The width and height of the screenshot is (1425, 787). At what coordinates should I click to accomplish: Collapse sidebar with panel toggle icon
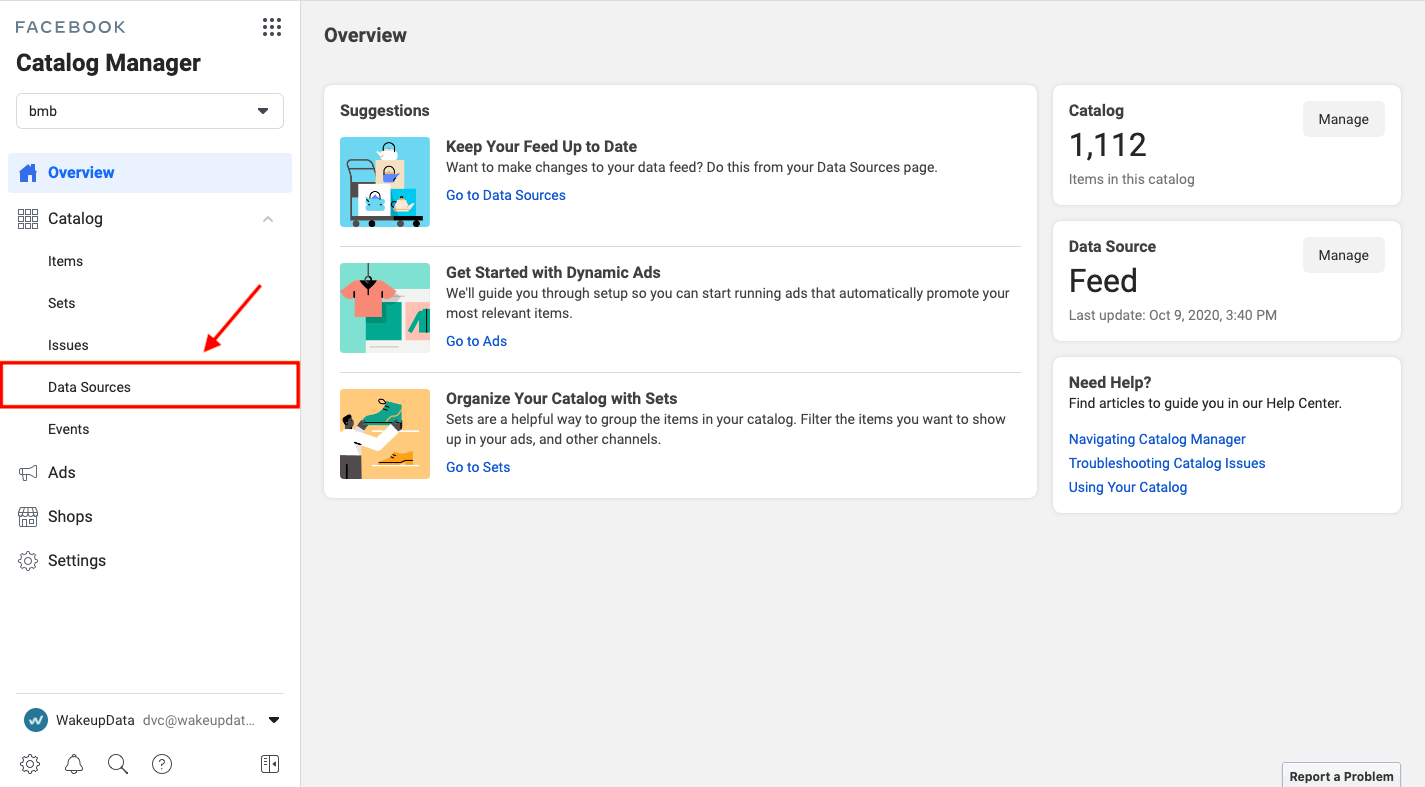tap(270, 764)
